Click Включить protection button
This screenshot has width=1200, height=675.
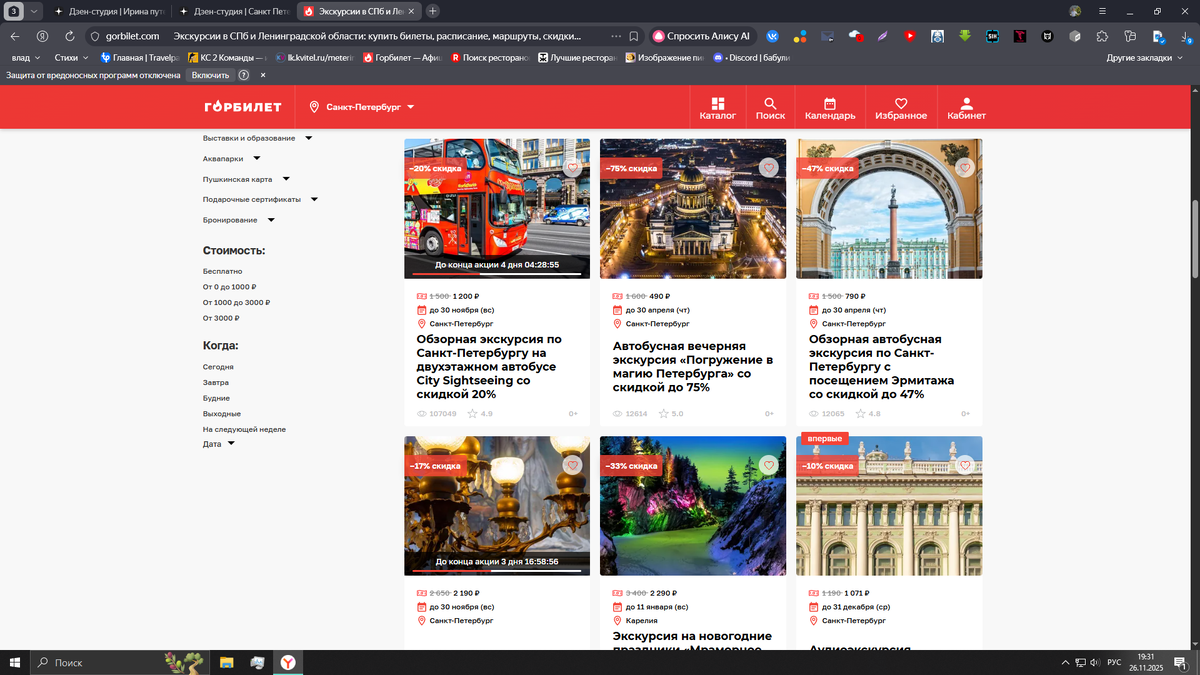click(210, 75)
